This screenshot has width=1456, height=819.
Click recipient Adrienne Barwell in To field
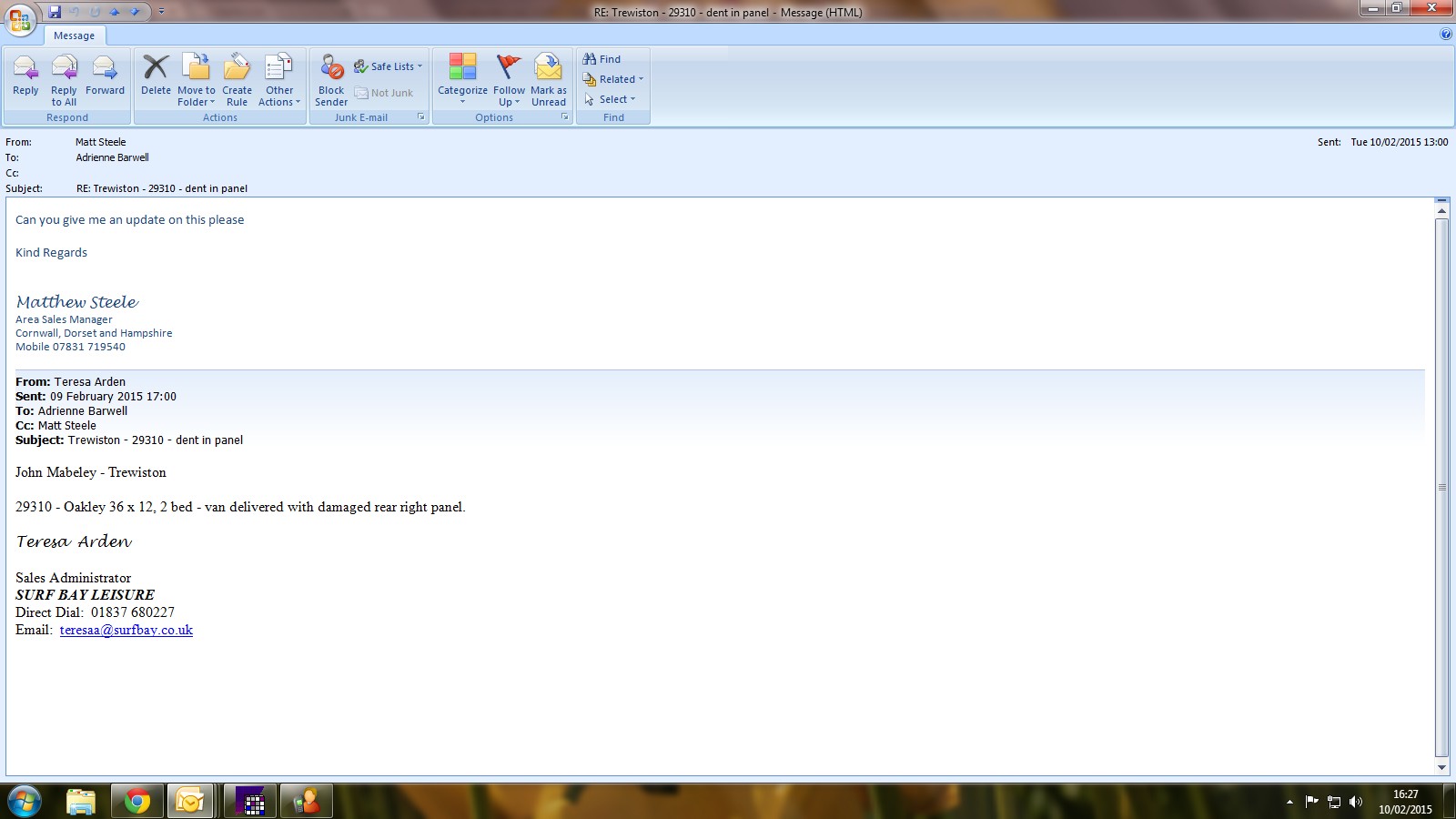(112, 157)
